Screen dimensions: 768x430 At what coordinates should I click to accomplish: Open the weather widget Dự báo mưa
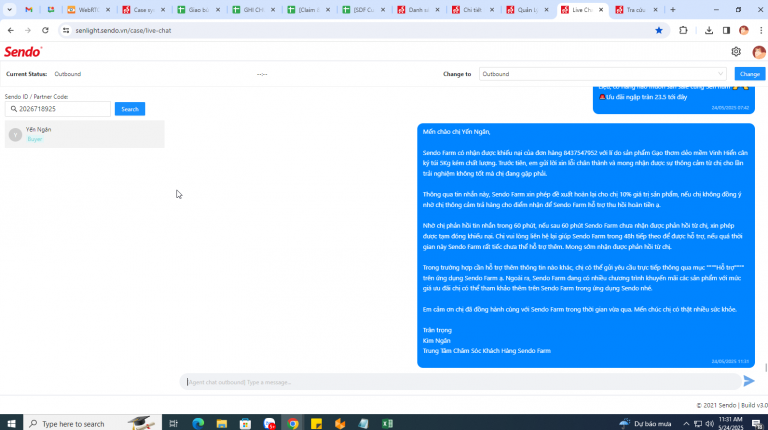tap(645, 424)
